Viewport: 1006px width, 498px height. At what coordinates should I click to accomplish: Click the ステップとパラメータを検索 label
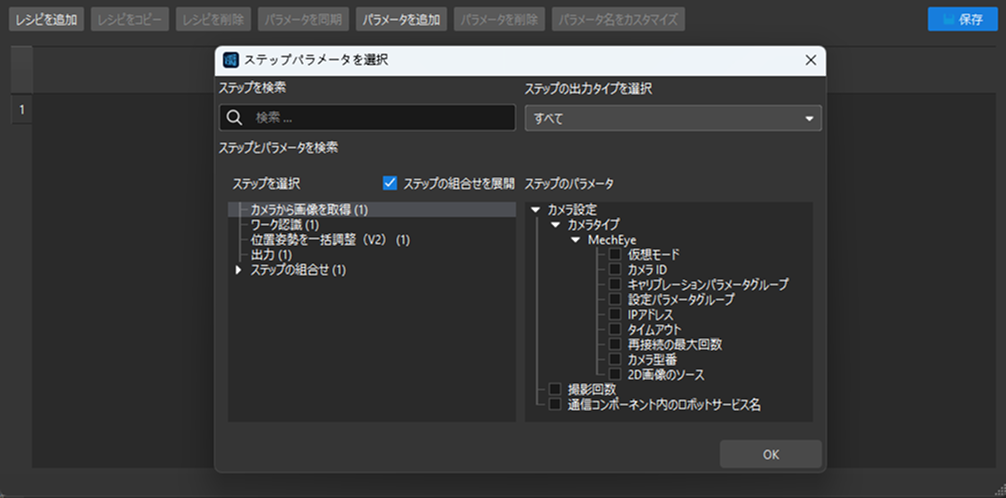[278, 148]
